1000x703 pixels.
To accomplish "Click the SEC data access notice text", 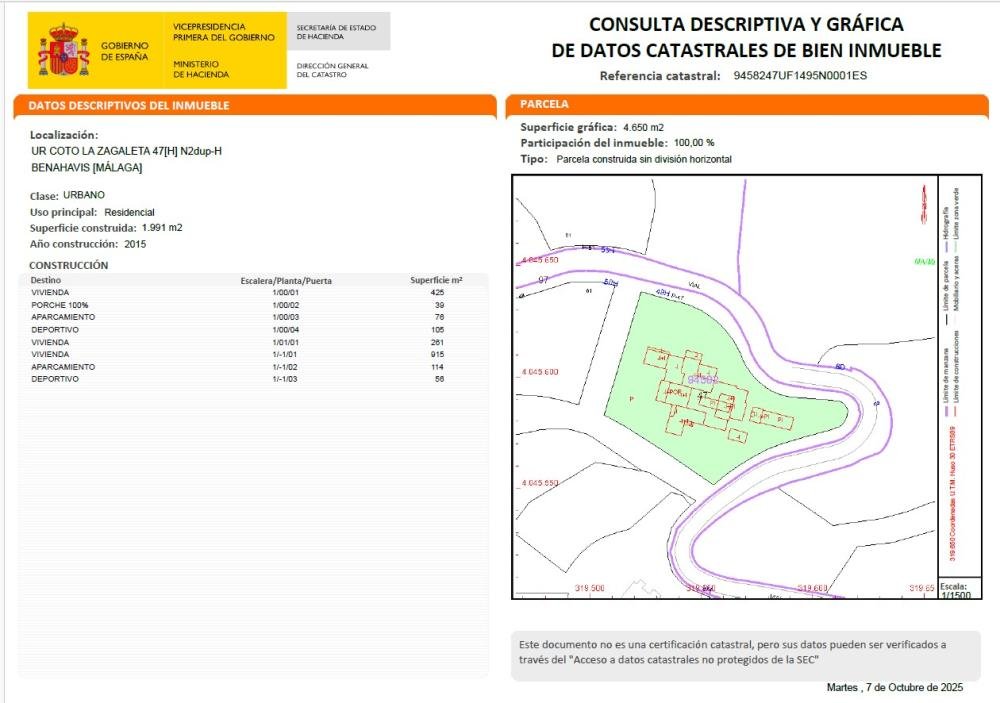I will click(730, 652).
